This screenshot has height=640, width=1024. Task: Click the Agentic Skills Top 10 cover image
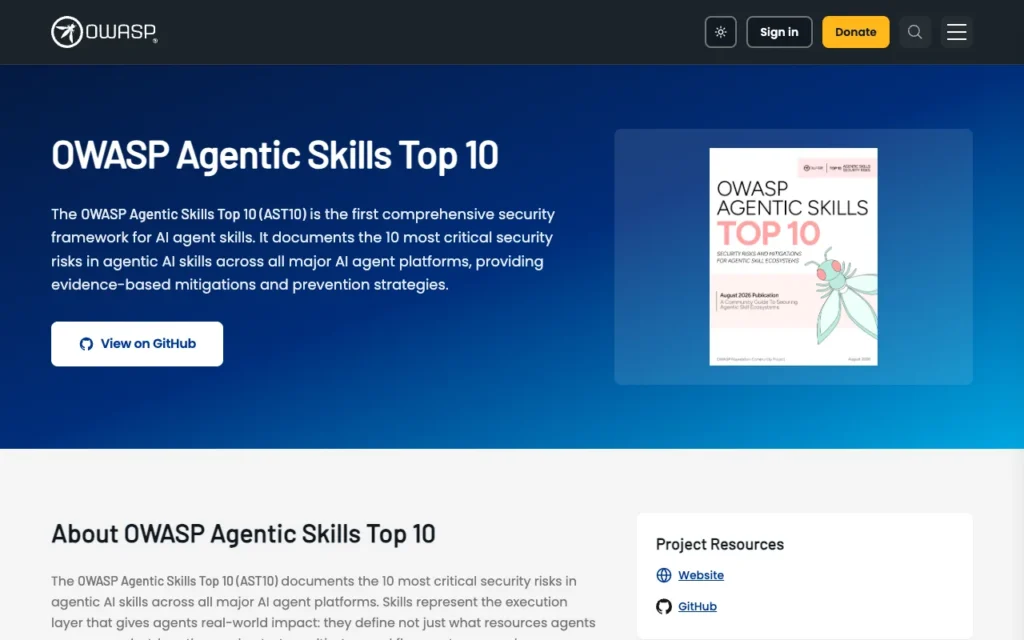(x=793, y=257)
